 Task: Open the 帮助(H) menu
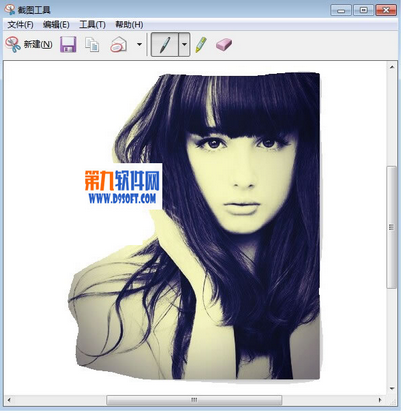pos(129,25)
